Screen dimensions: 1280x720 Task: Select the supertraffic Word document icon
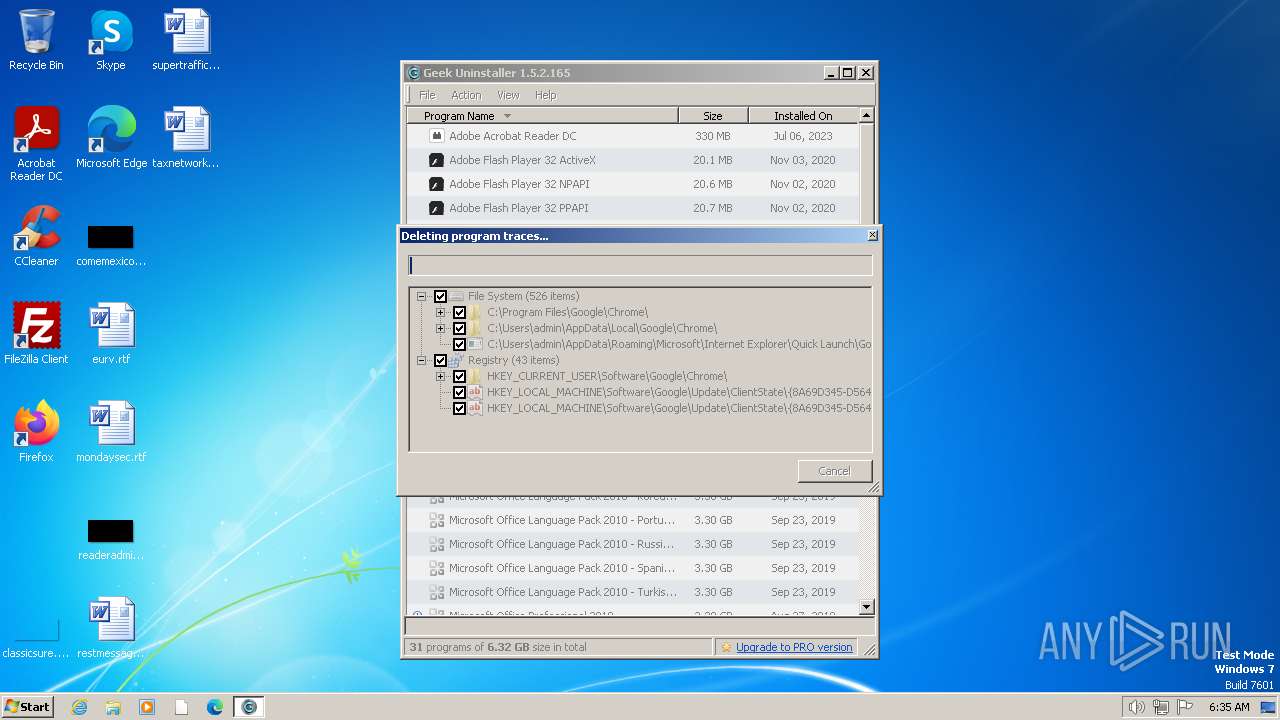[186, 41]
